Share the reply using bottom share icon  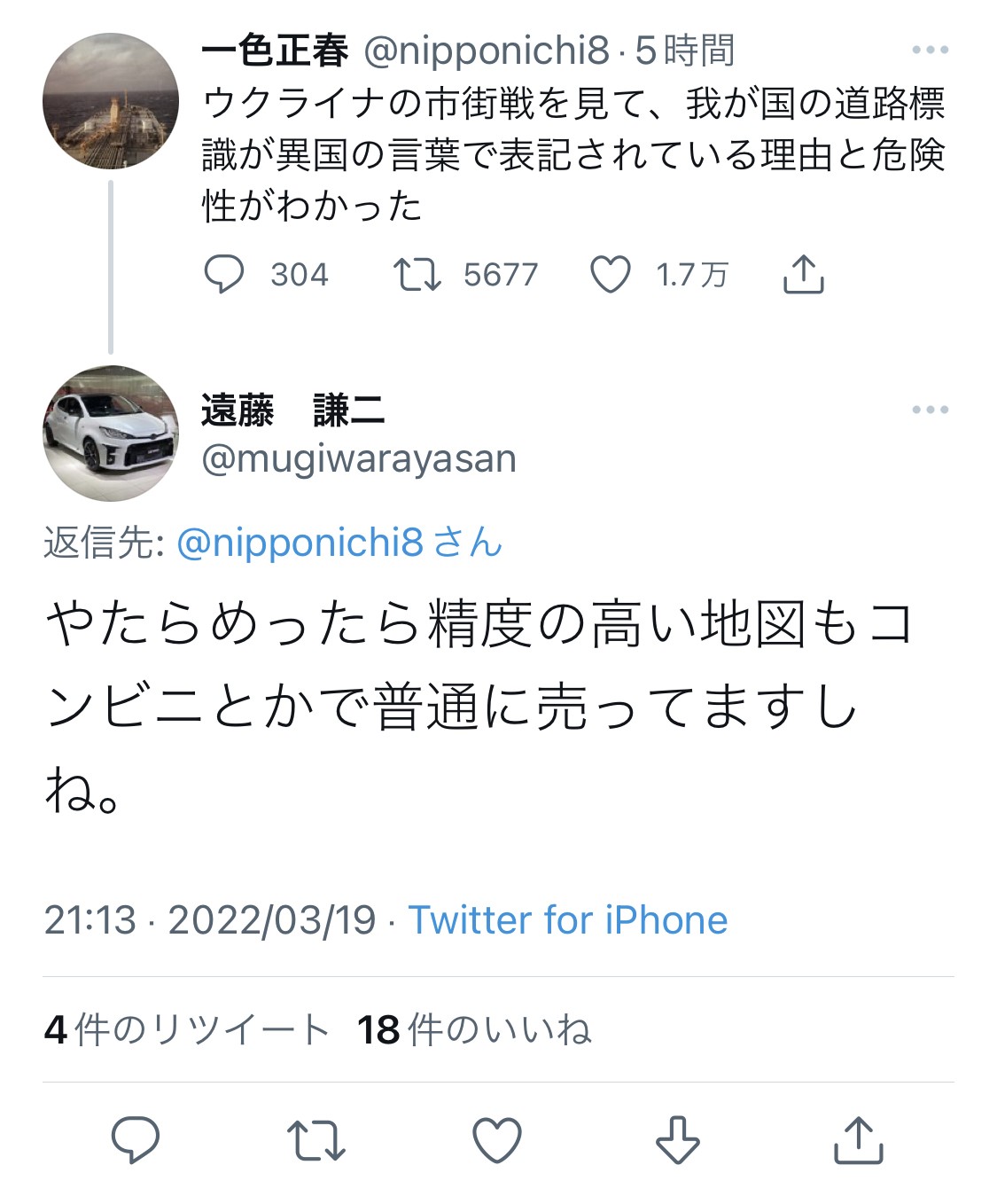point(859,1139)
